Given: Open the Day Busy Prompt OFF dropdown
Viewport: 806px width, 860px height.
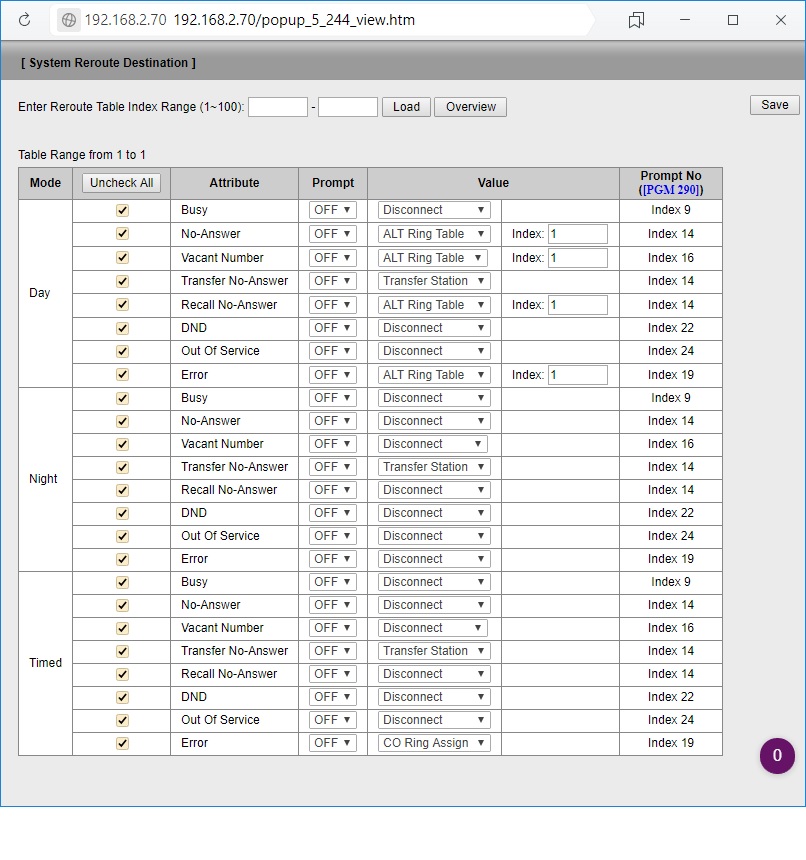Looking at the screenshot, I should pyautogui.click(x=332, y=210).
